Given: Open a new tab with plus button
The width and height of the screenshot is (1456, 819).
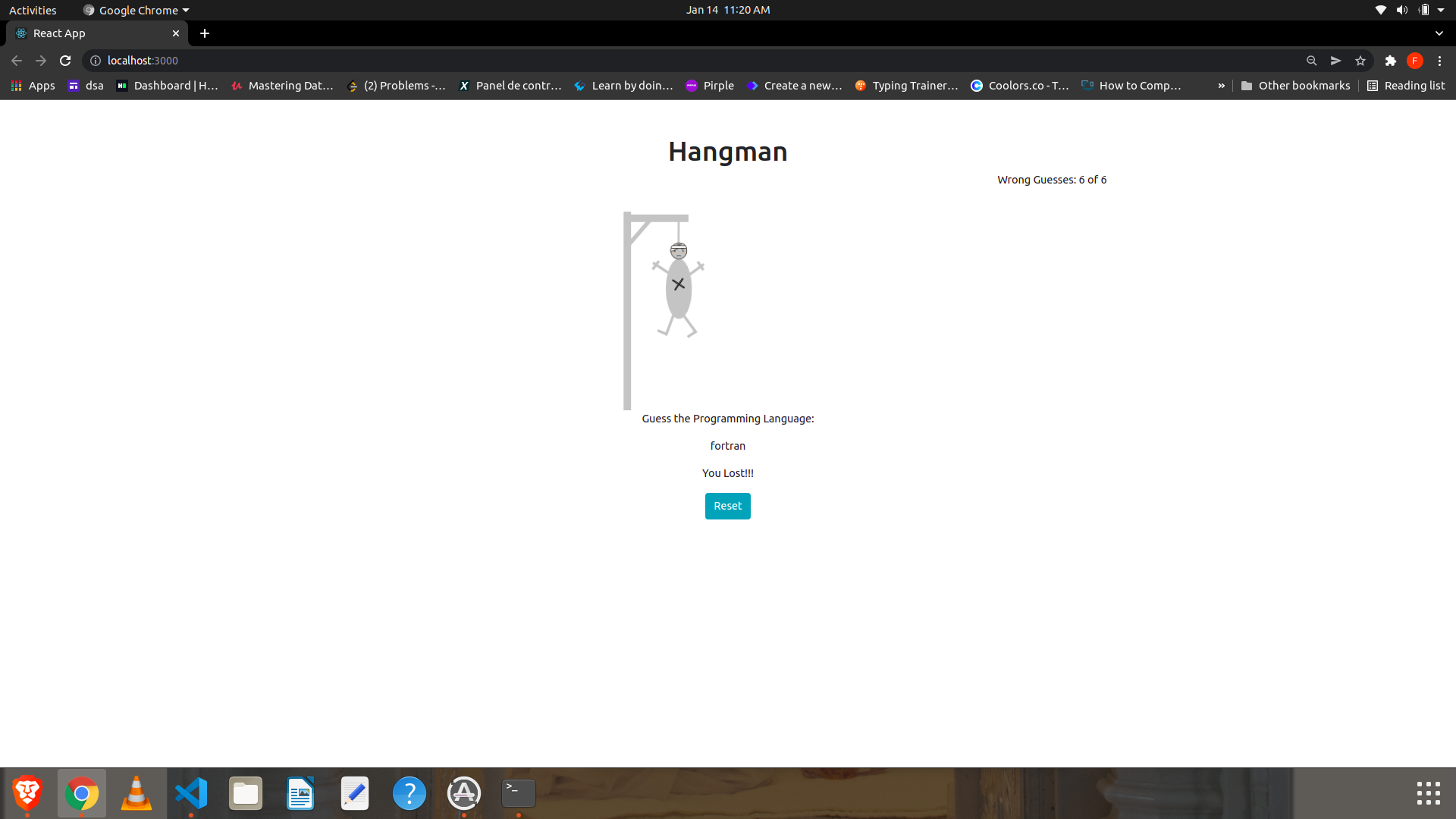Looking at the screenshot, I should tap(205, 33).
